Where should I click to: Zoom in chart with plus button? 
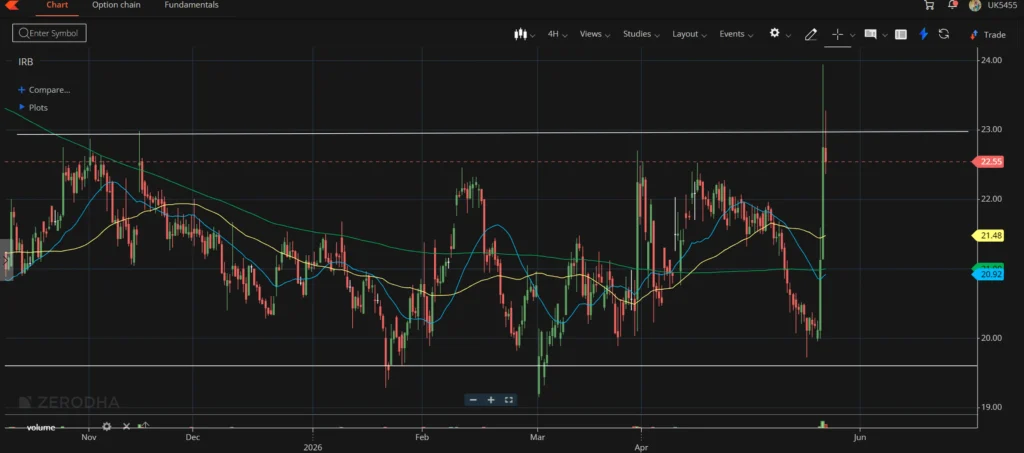point(491,400)
